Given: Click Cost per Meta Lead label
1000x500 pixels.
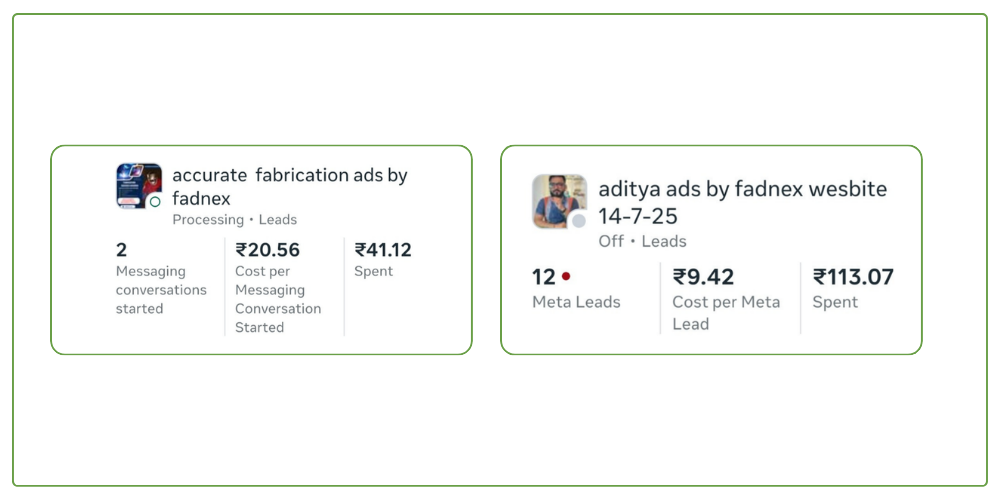Looking at the screenshot, I should pos(726,313).
